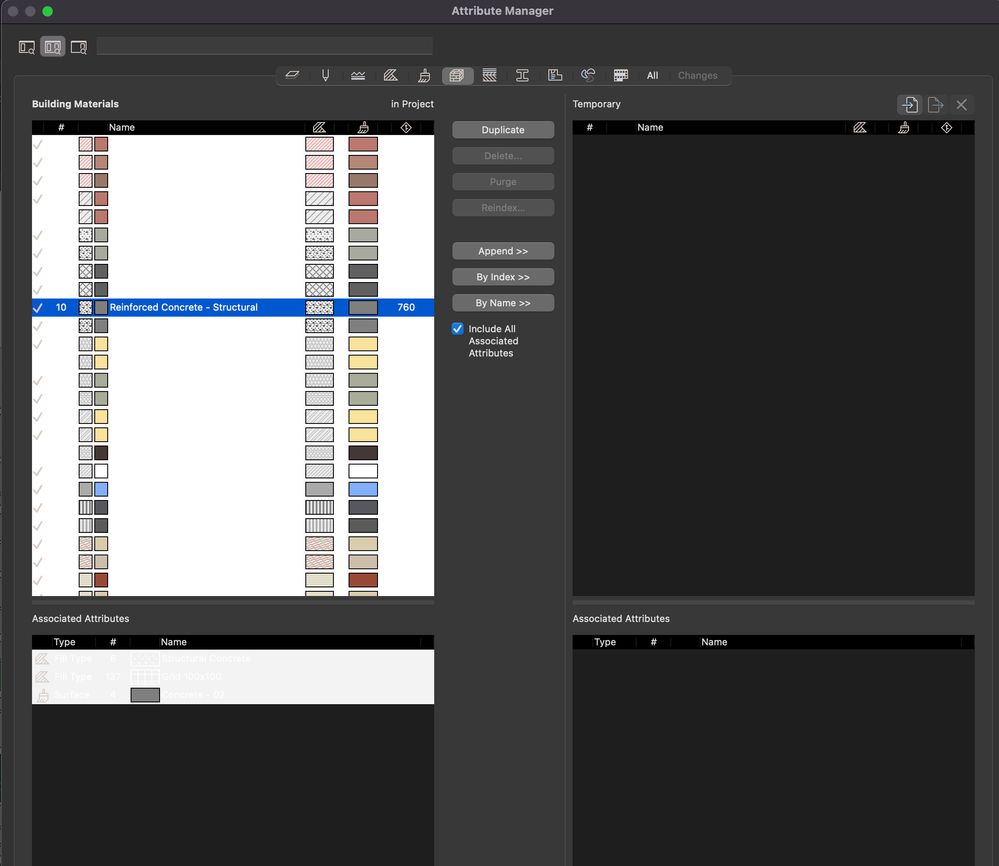Show the Line Types attribute tab
Screen dimensions: 999x866
point(358,75)
